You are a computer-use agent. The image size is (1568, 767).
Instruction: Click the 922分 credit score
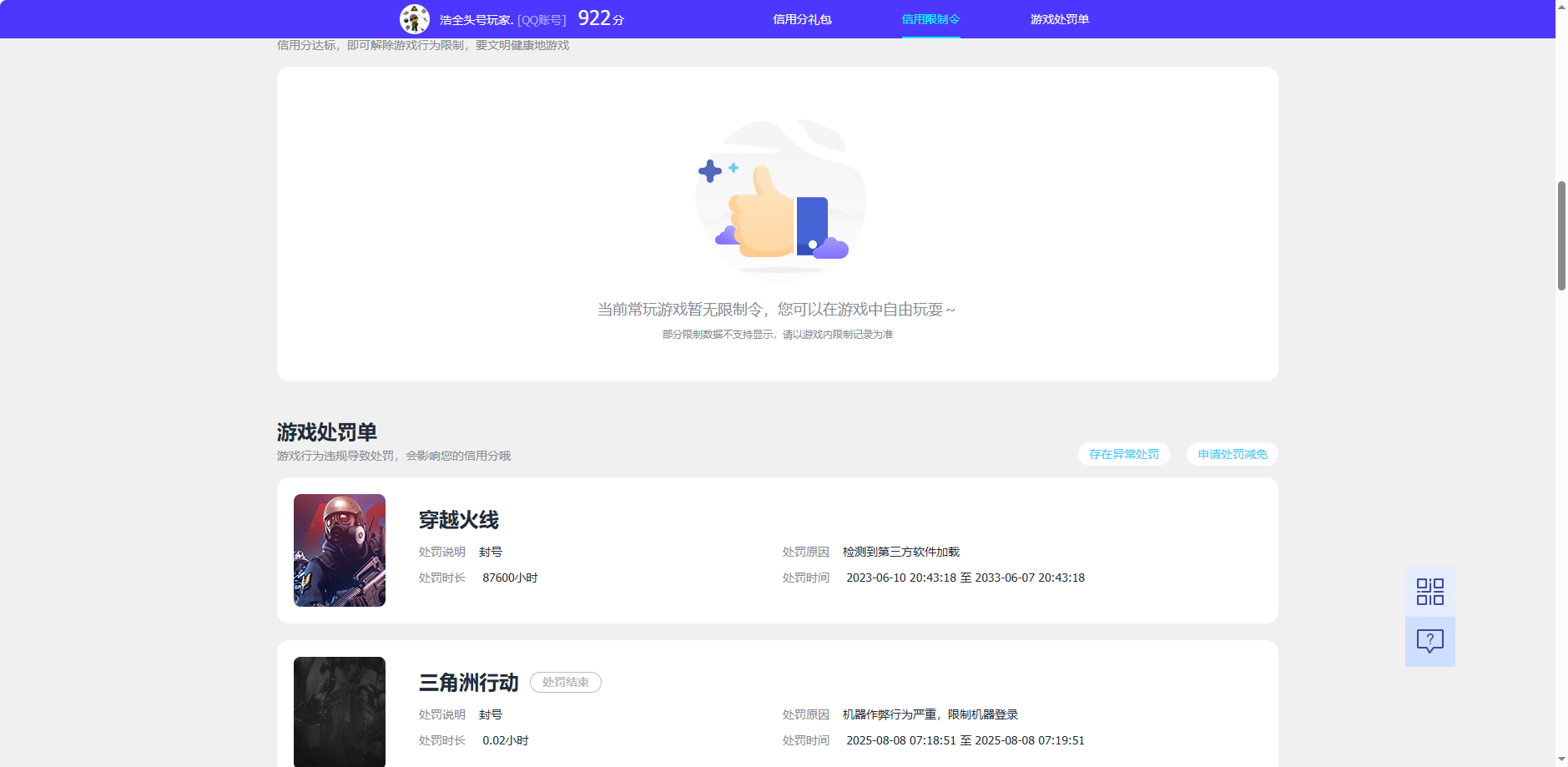[x=601, y=18]
